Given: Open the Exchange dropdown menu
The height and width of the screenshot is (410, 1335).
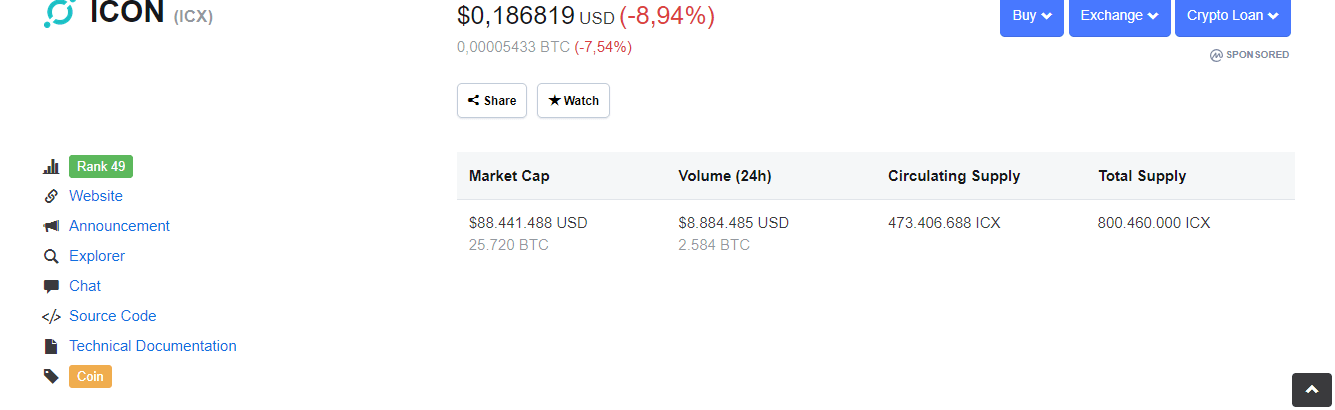Looking at the screenshot, I should 1119,16.
